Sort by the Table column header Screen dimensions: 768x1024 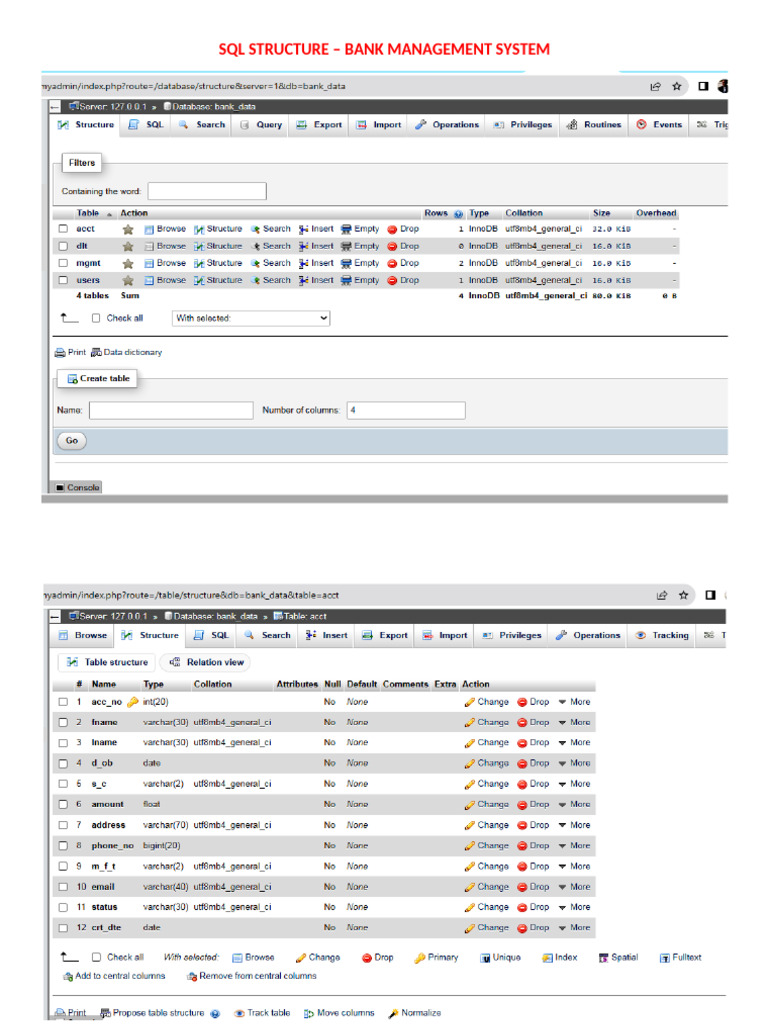tap(88, 214)
